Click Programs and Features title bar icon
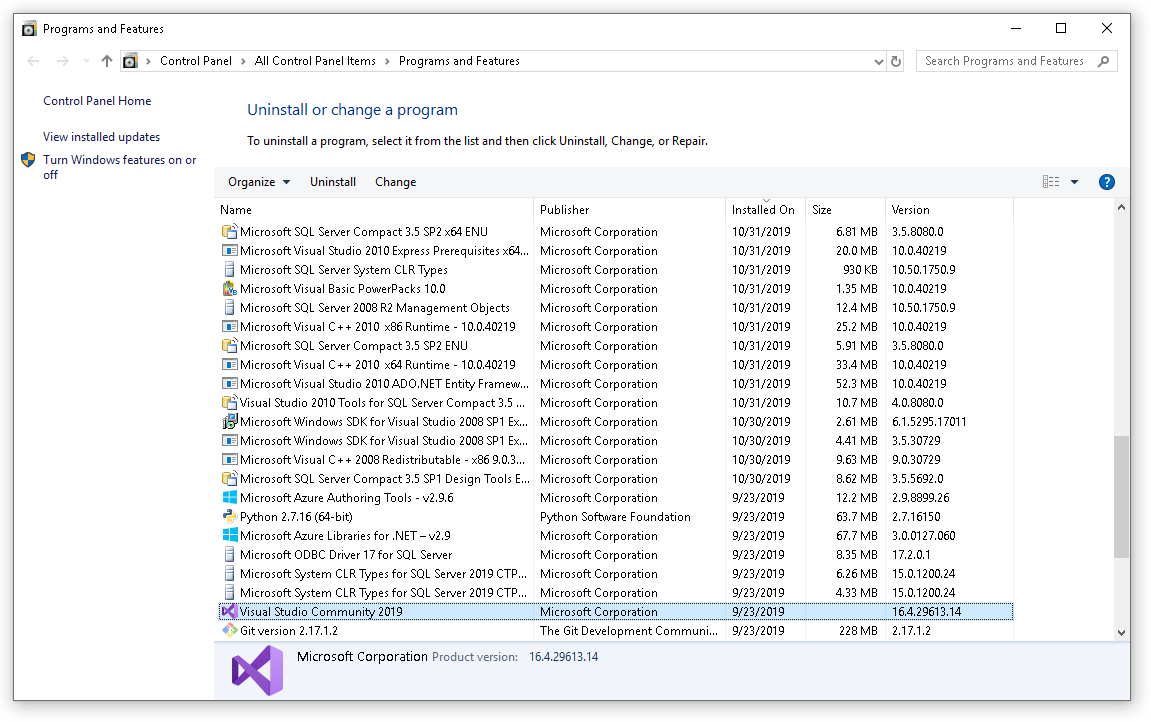 click(29, 29)
